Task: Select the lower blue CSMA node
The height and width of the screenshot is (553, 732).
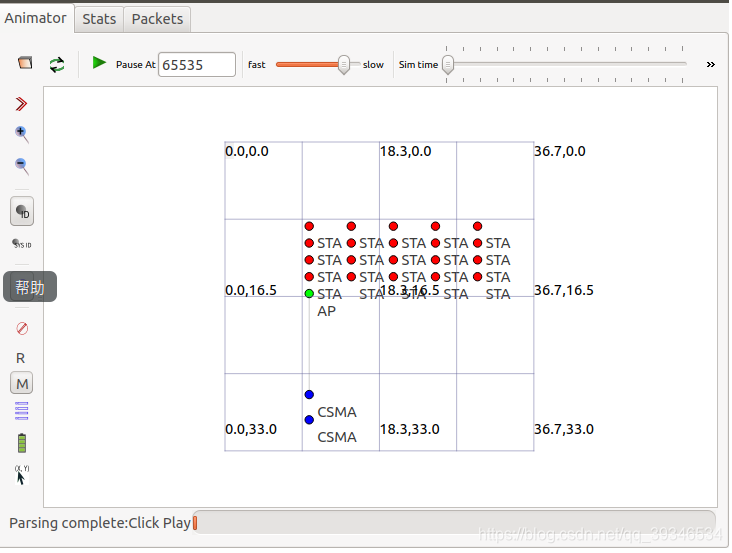Action: (x=309, y=420)
